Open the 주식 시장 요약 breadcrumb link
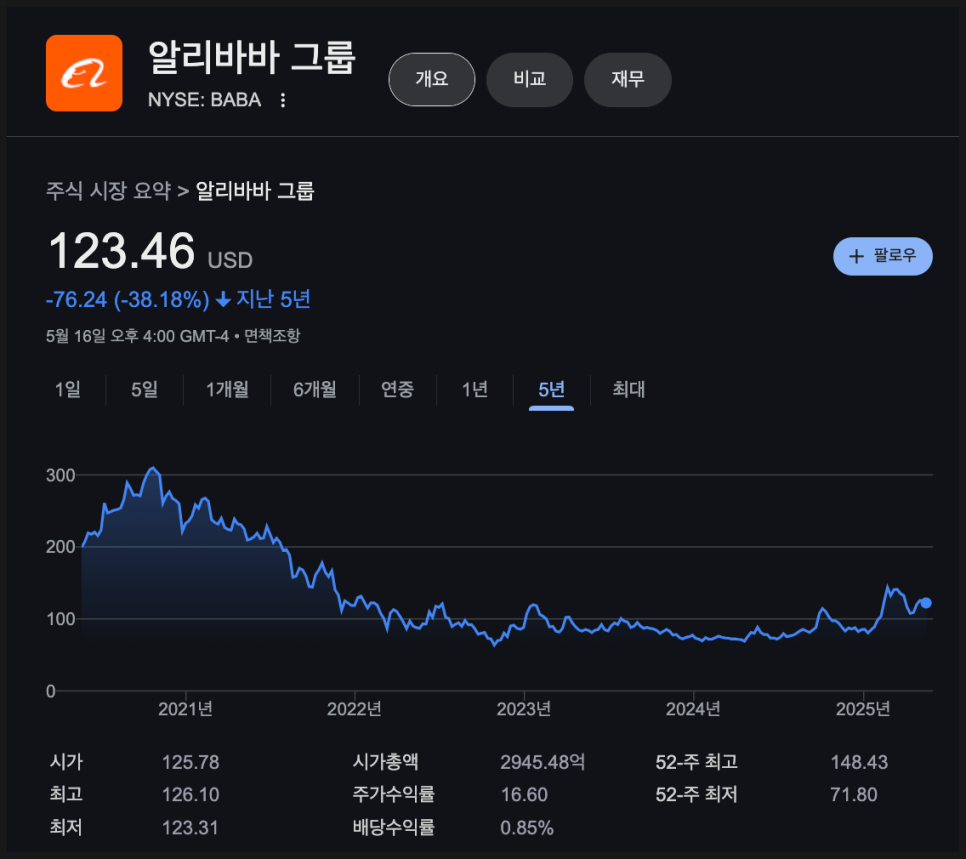Viewport: 966px width, 859px height. point(108,191)
